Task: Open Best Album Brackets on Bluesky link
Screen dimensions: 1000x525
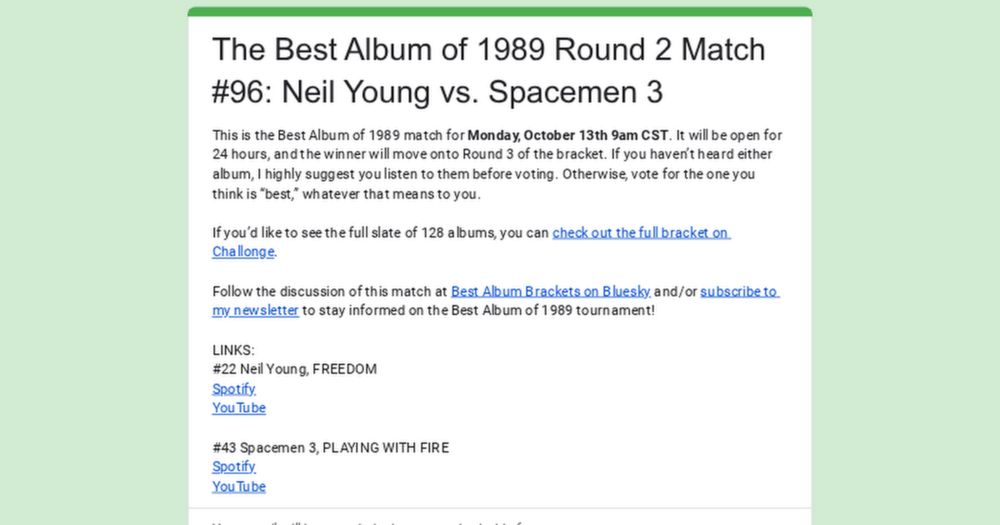Action: pos(550,292)
